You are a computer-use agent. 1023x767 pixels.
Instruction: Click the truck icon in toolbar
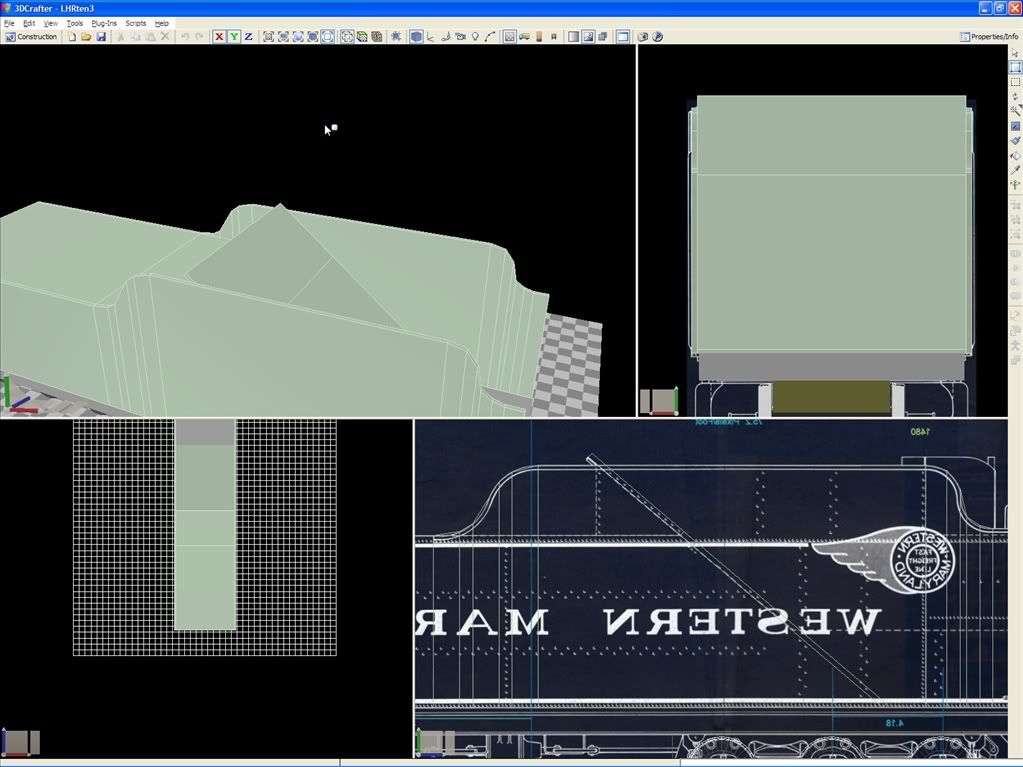coord(524,37)
